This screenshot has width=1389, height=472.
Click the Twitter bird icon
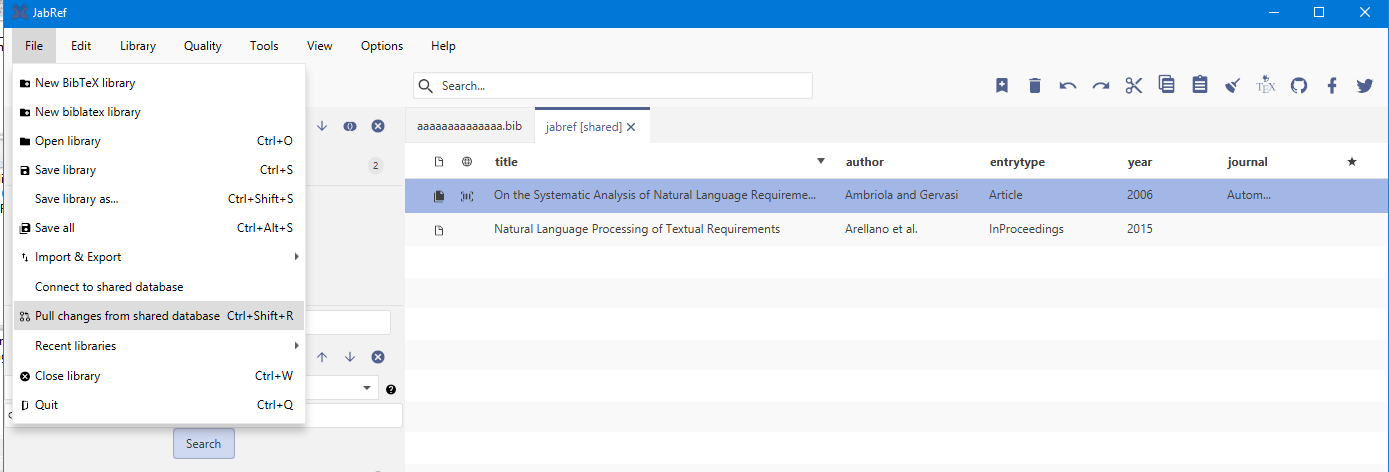click(1365, 86)
